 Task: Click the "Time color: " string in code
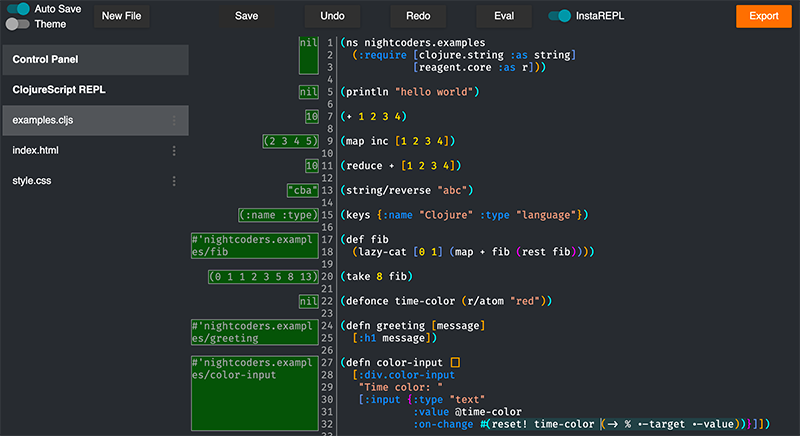point(401,387)
